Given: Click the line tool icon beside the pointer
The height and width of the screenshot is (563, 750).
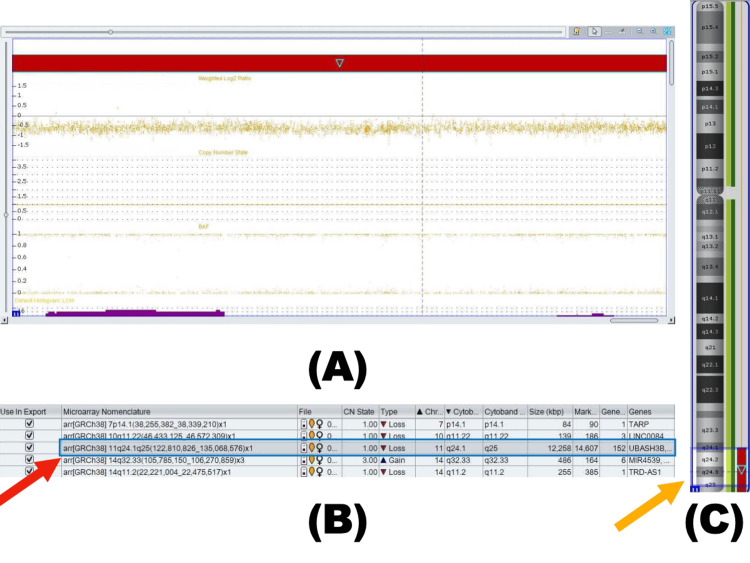Looking at the screenshot, I should point(608,32).
